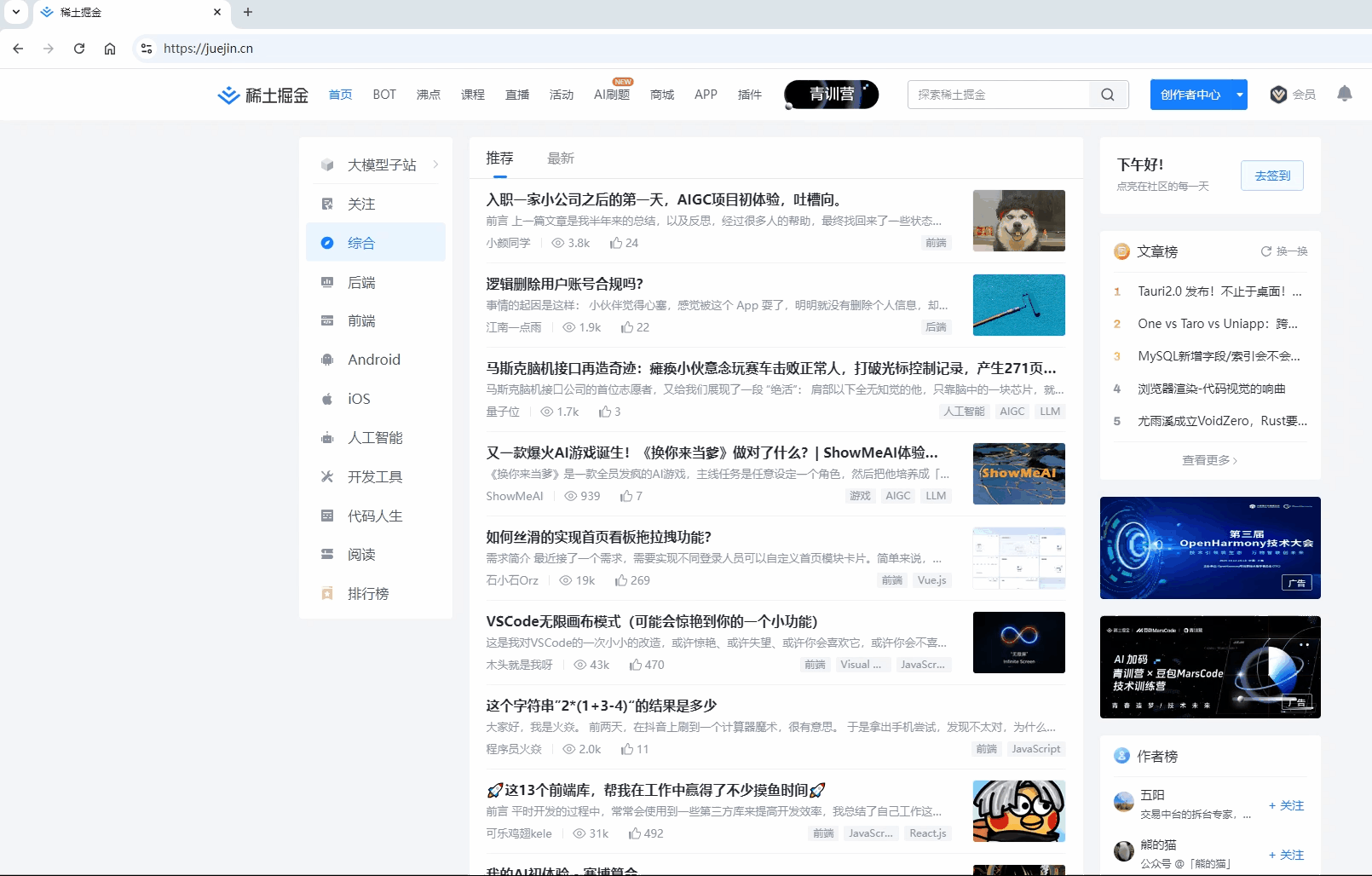
Task: Switch to the 最新 tab
Action: tap(561, 158)
